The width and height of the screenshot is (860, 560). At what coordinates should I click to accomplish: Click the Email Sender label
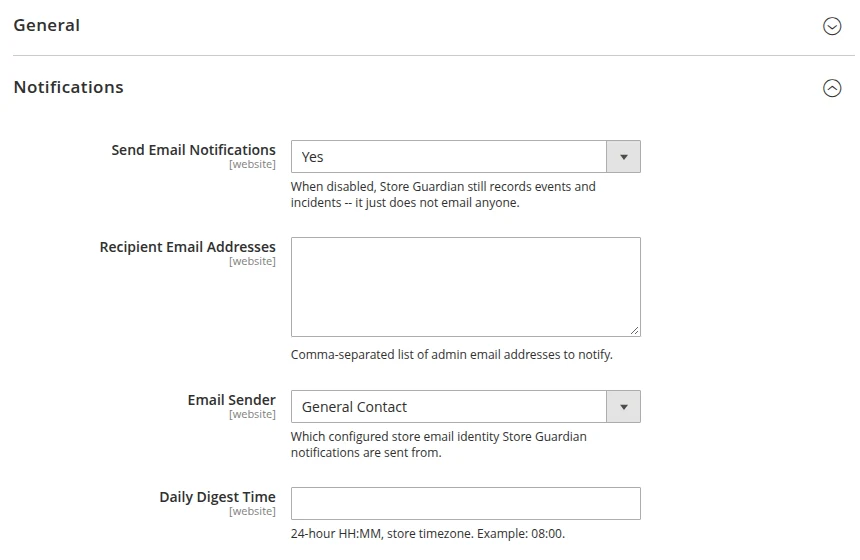click(x=231, y=400)
